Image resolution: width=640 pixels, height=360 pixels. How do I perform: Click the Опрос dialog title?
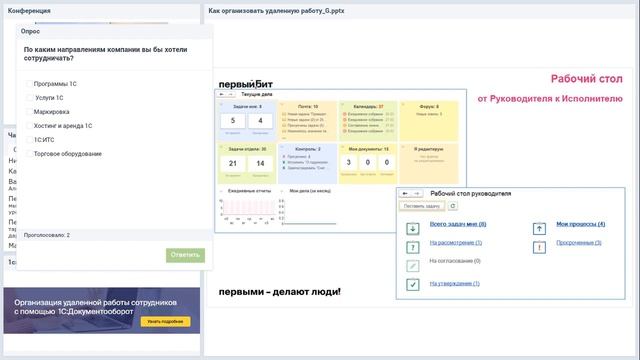tap(30, 31)
